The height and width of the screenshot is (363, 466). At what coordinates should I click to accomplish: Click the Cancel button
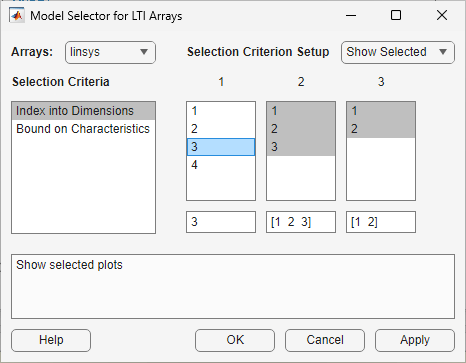pos(325,340)
